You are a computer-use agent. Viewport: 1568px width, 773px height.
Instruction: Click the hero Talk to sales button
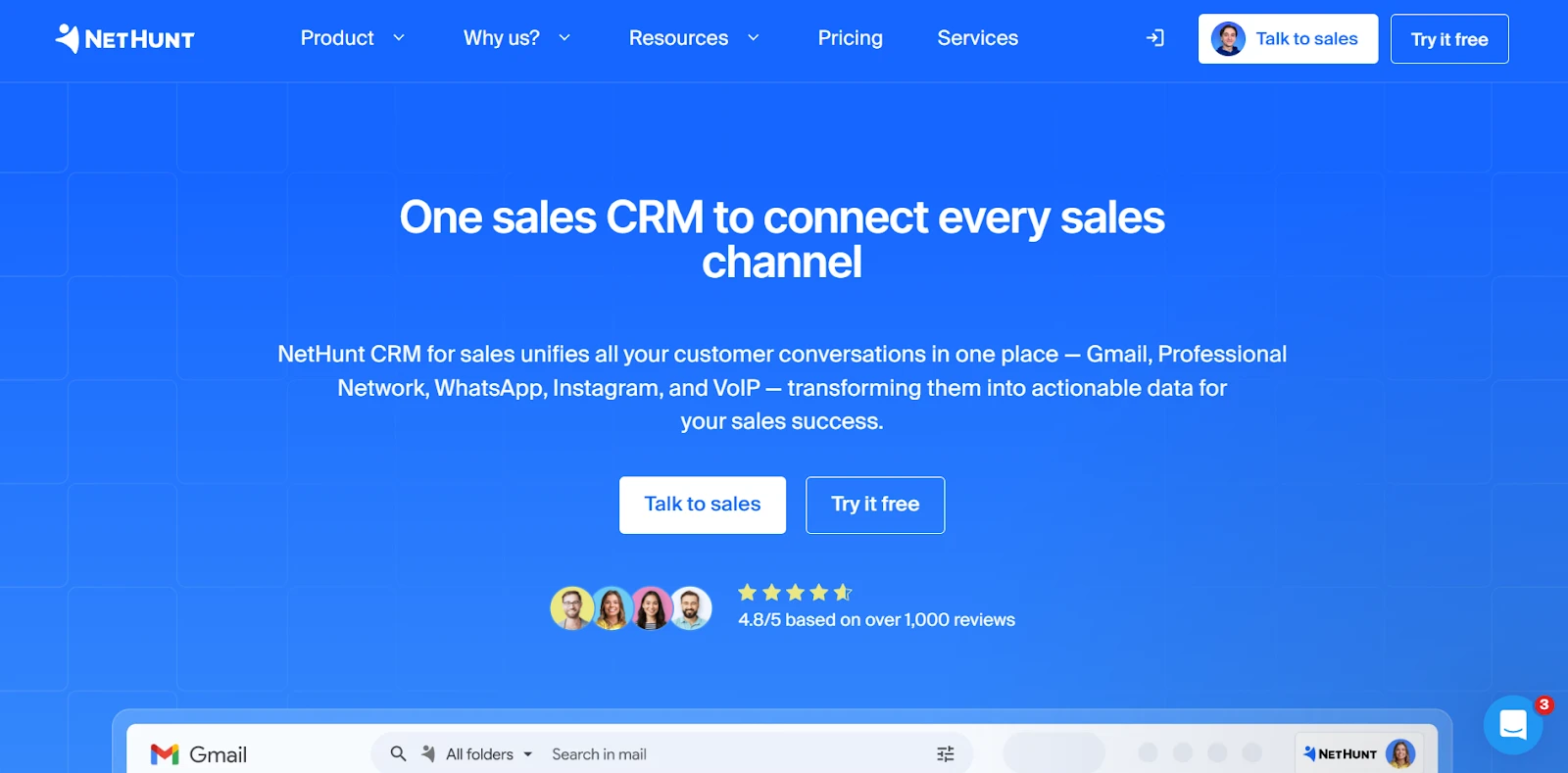[702, 505]
